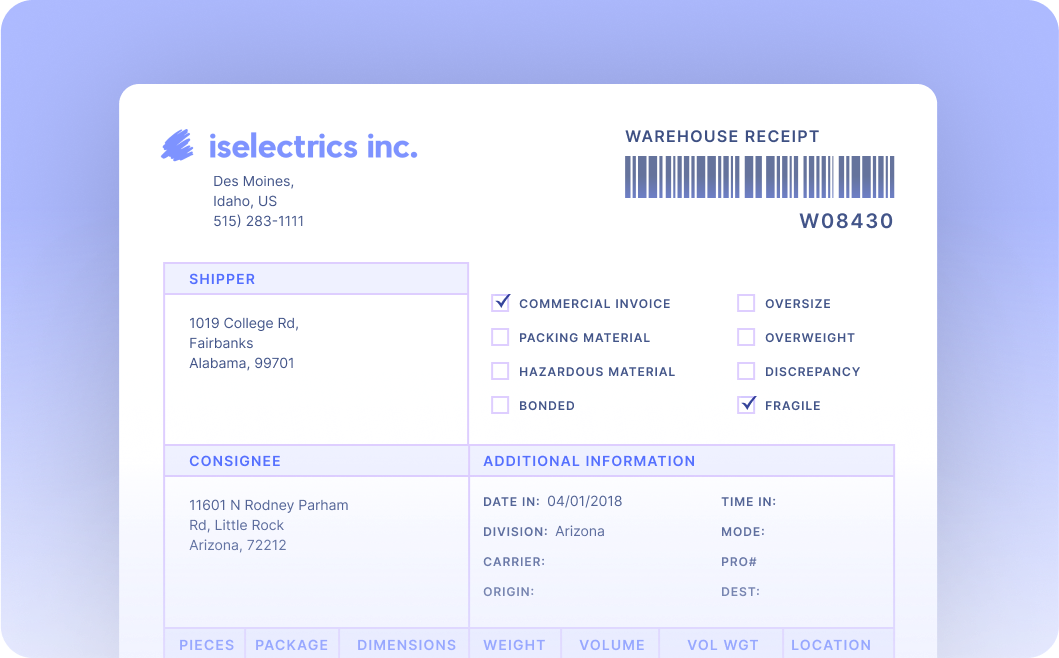Tick the Bonded checkbox
Image resolution: width=1059 pixels, height=658 pixels.
(501, 405)
